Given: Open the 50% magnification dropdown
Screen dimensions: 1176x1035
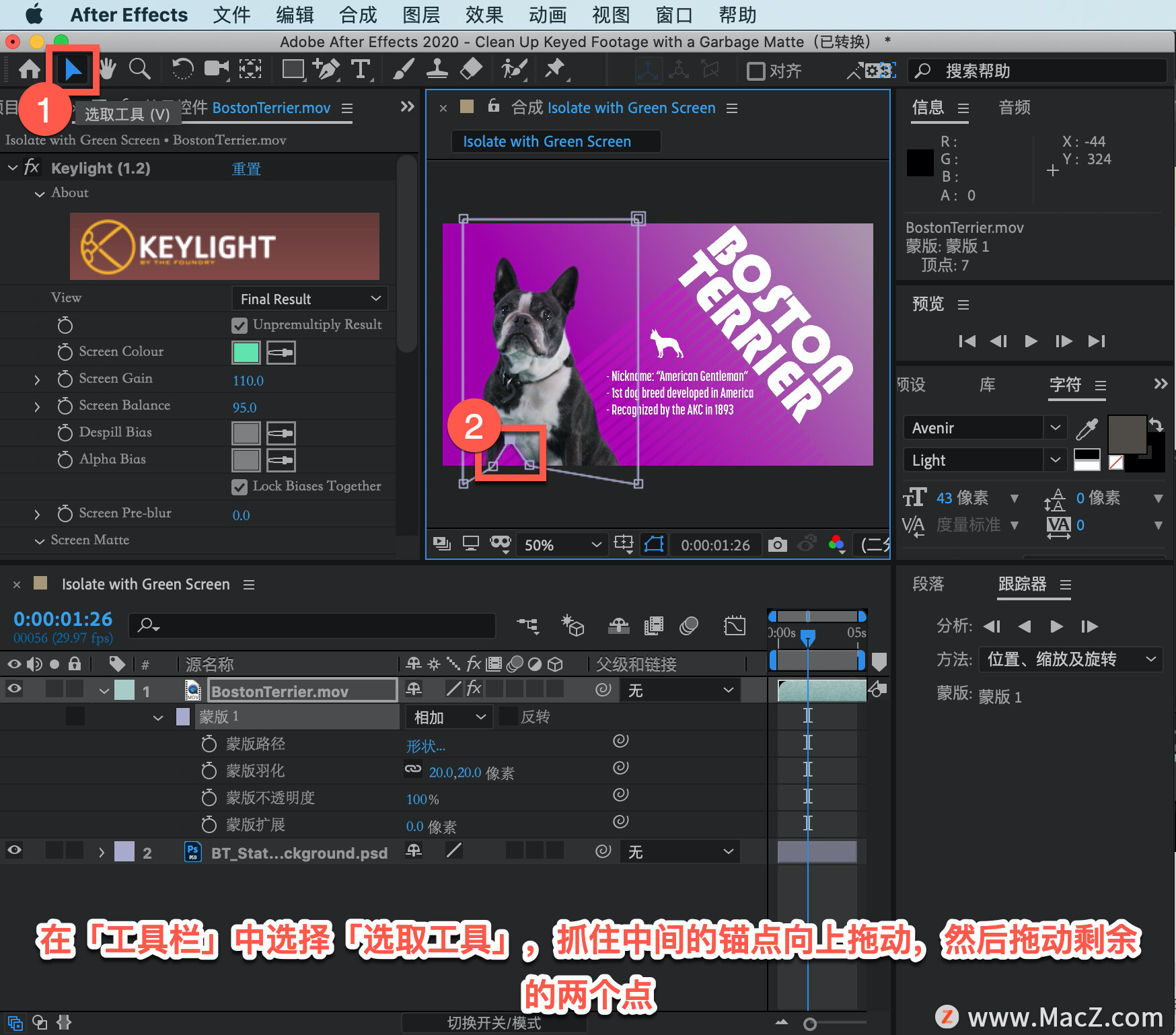Looking at the screenshot, I should pos(562,544).
